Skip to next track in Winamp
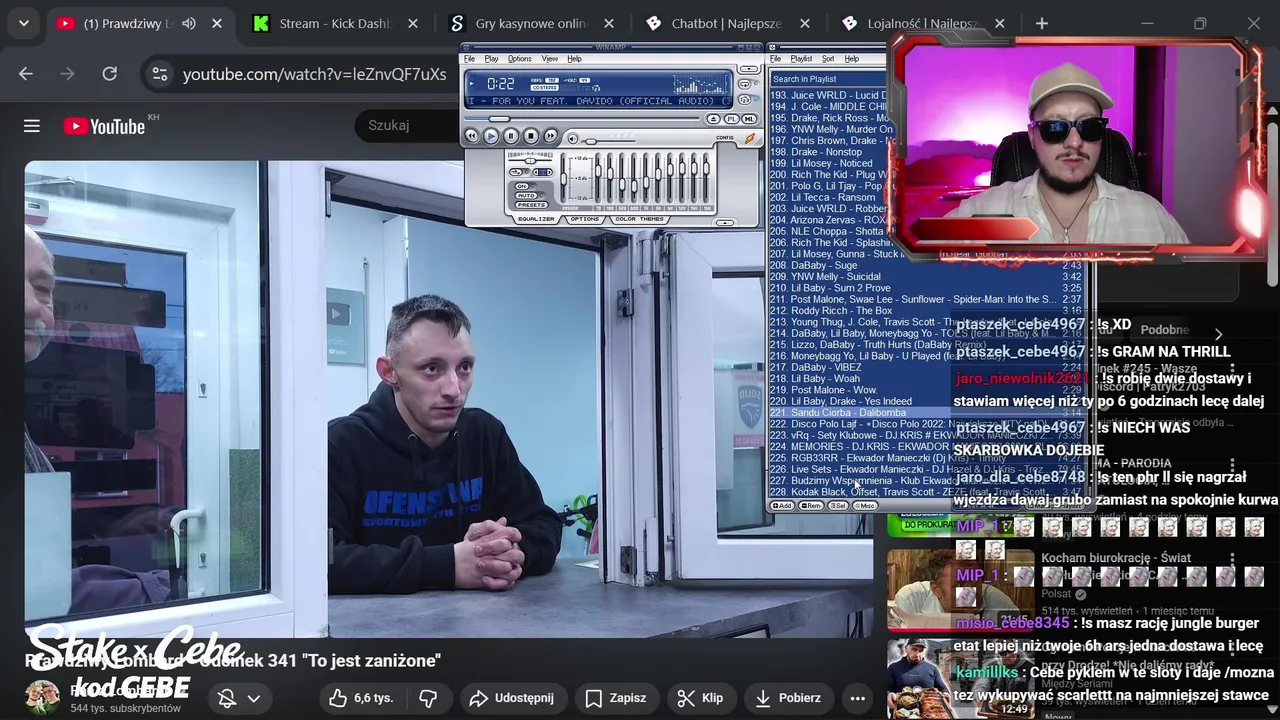The width and height of the screenshot is (1280, 720). coord(550,136)
